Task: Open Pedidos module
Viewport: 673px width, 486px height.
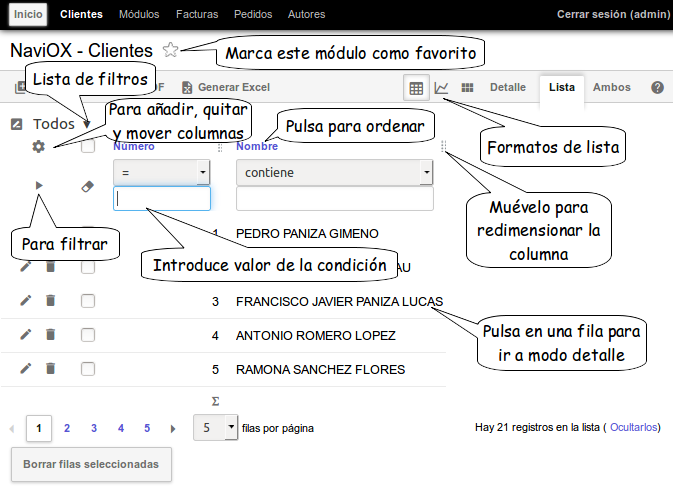Action: pos(253,14)
